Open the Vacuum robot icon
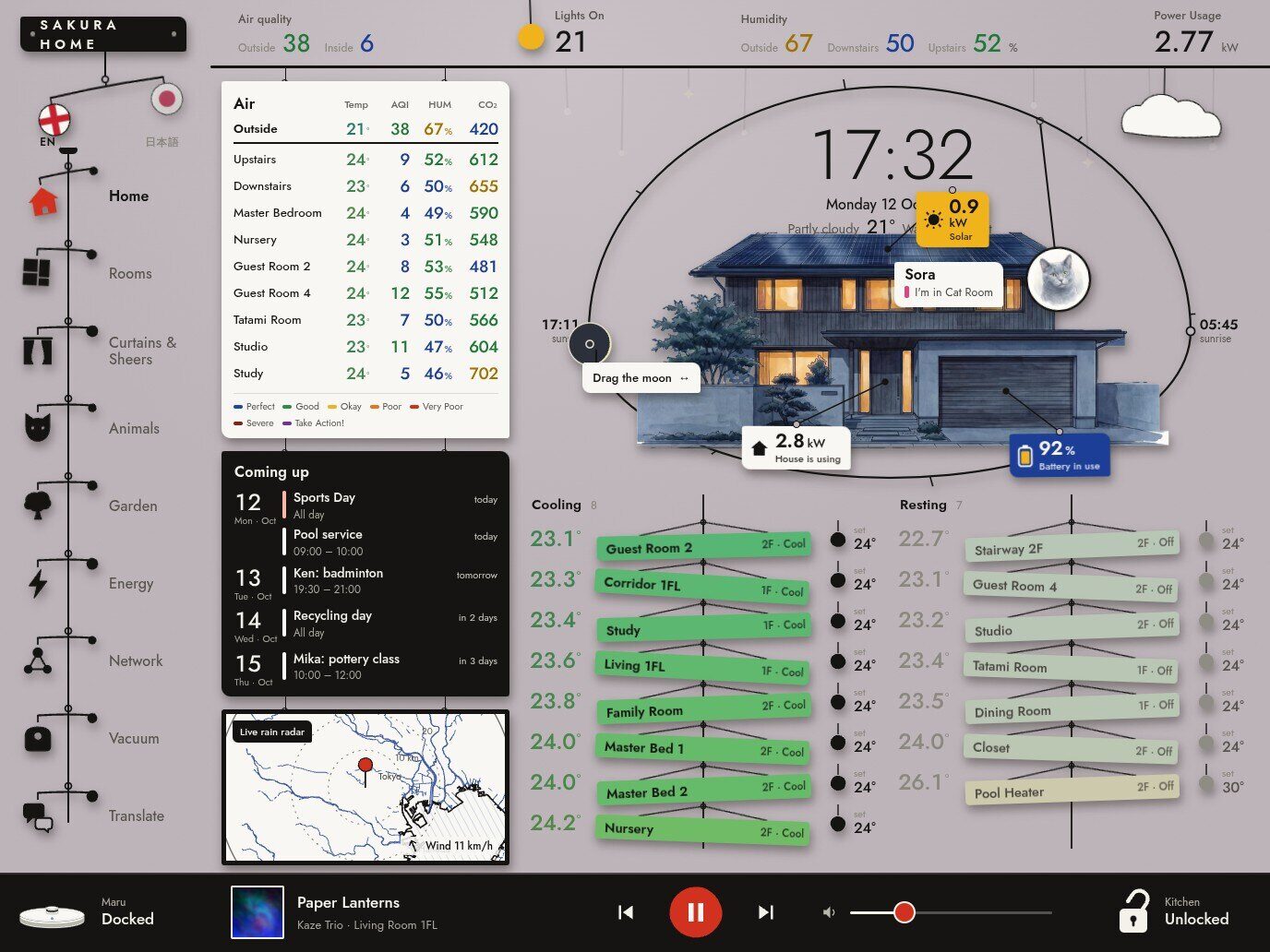 click(37, 738)
